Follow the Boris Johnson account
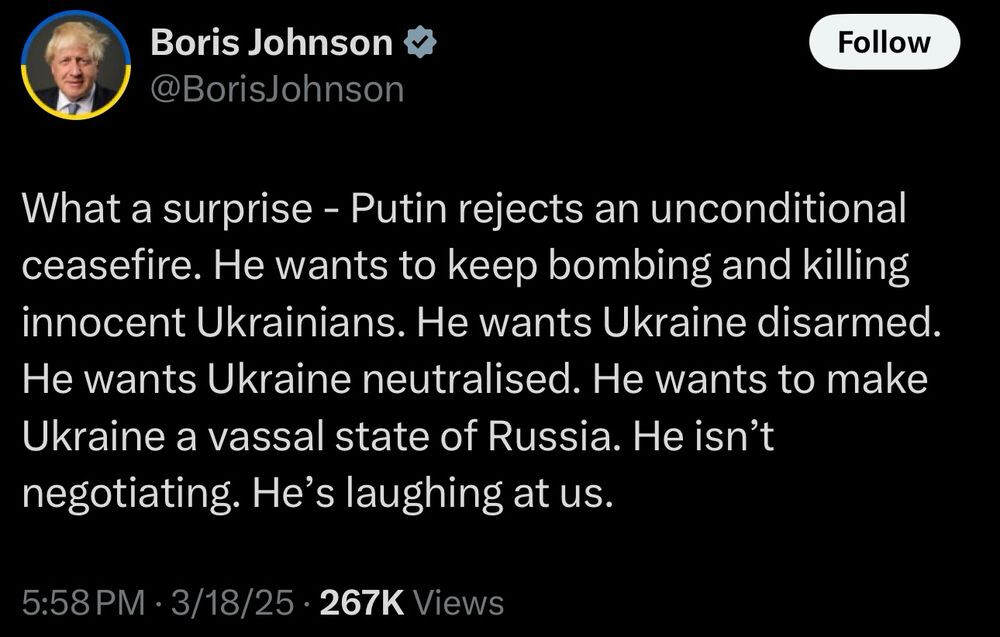The image size is (1000, 637). [884, 42]
